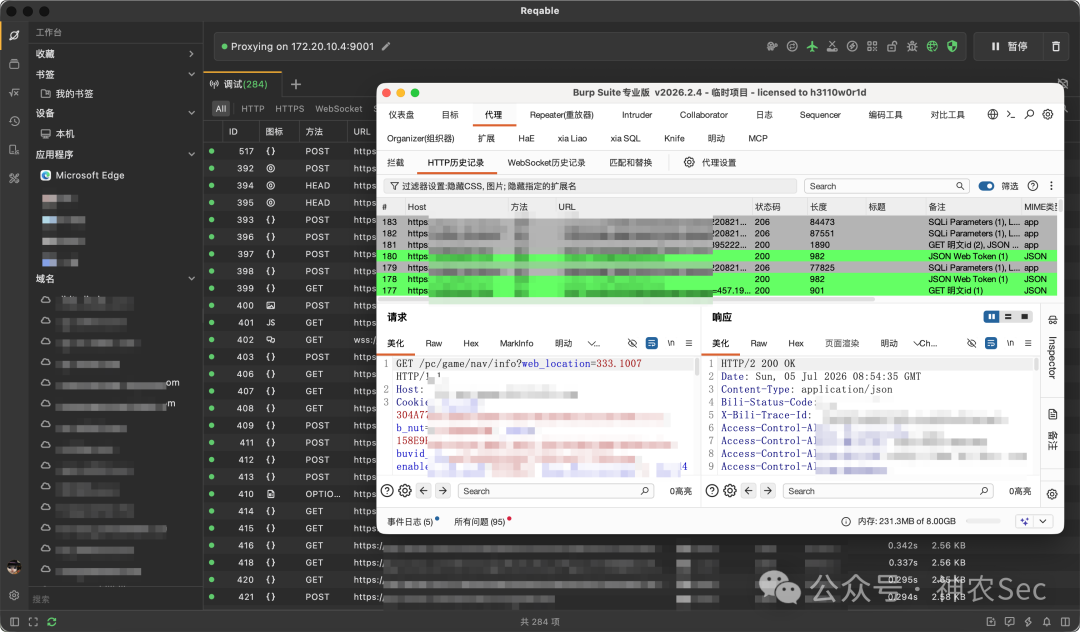The height and width of the screenshot is (632, 1080).
Task: Open 代理设置 proxy settings in Burp
Action: pyautogui.click(x=710, y=162)
